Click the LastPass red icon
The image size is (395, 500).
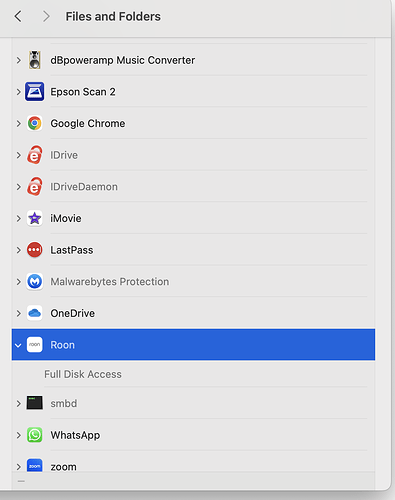[x=34, y=250]
